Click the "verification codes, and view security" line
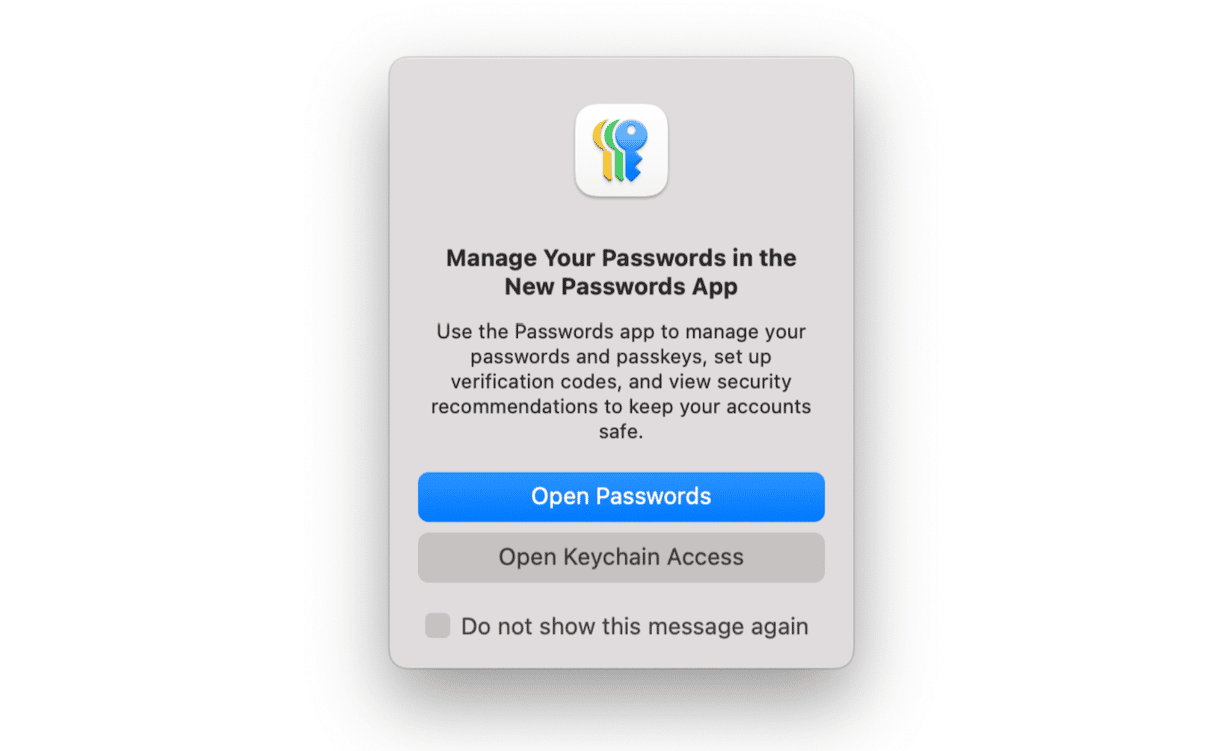The image size is (1216, 751). pos(621,382)
